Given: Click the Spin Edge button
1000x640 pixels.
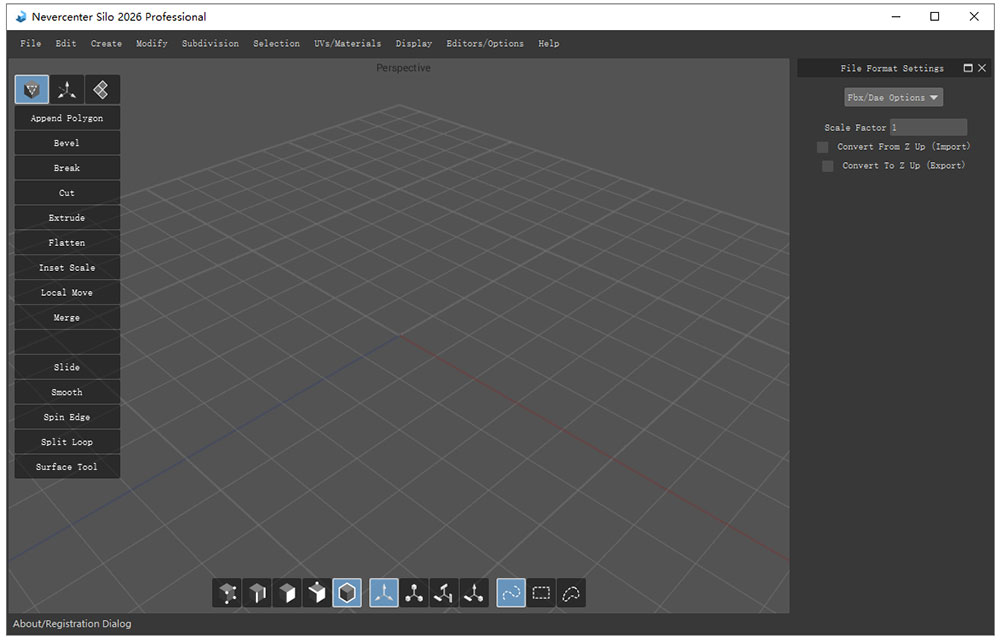Looking at the screenshot, I should pos(67,417).
